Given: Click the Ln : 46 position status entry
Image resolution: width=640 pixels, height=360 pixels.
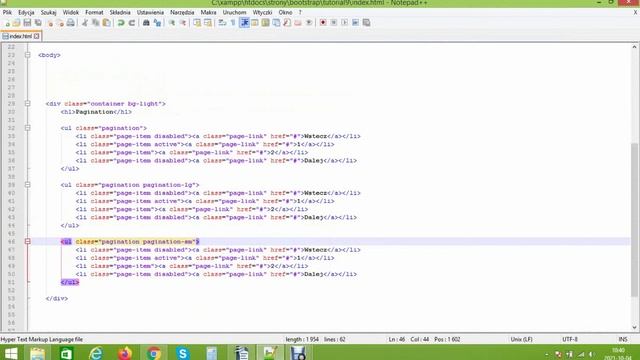Looking at the screenshot, I should click(397, 339).
